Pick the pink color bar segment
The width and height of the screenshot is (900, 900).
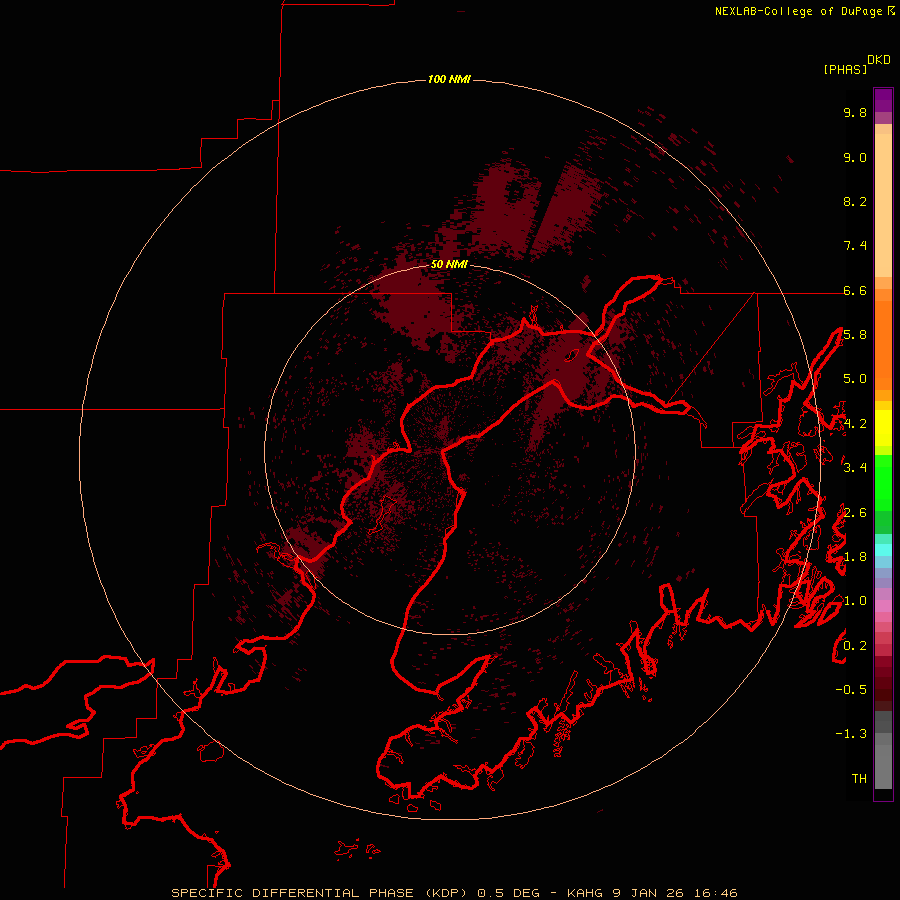pyautogui.click(x=883, y=606)
